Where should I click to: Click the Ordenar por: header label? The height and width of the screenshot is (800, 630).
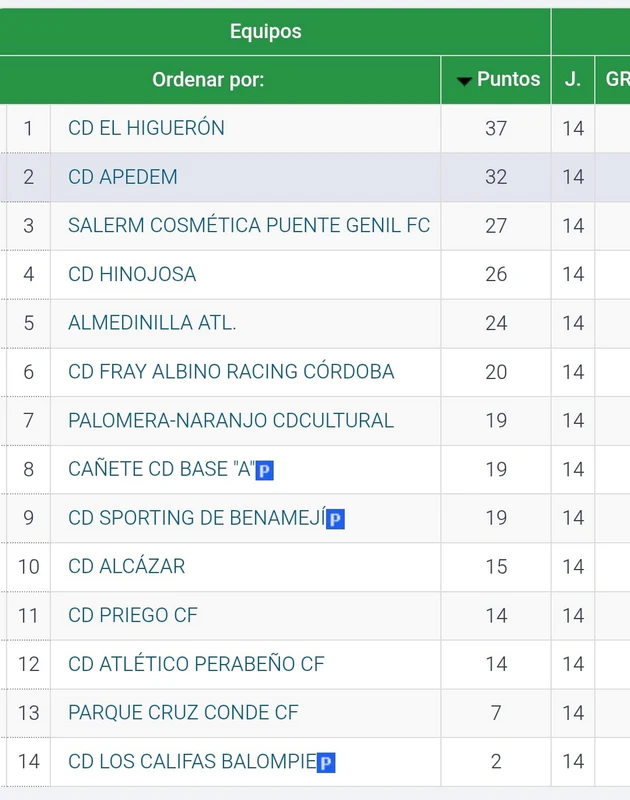pyautogui.click(x=208, y=79)
